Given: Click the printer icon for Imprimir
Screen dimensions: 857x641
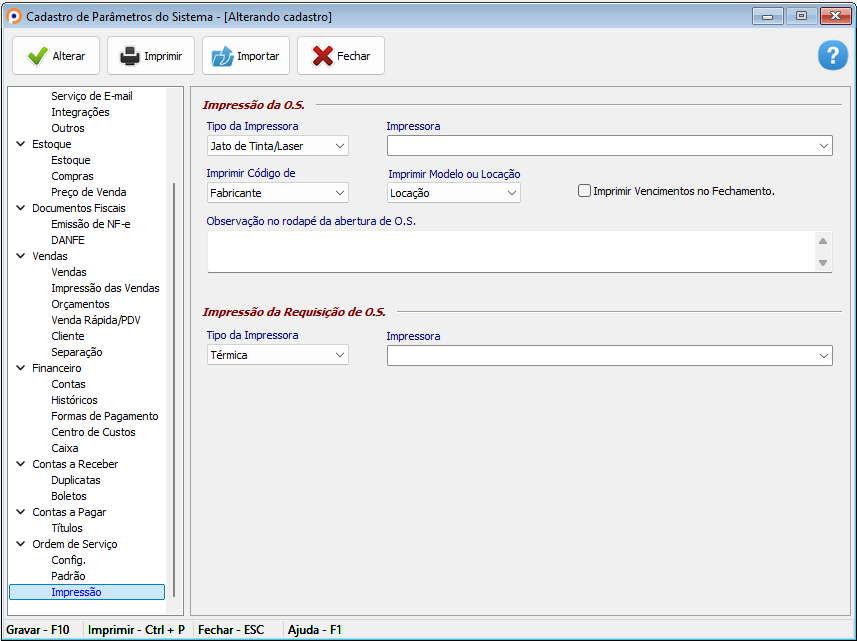Looking at the screenshot, I should click(130, 56).
